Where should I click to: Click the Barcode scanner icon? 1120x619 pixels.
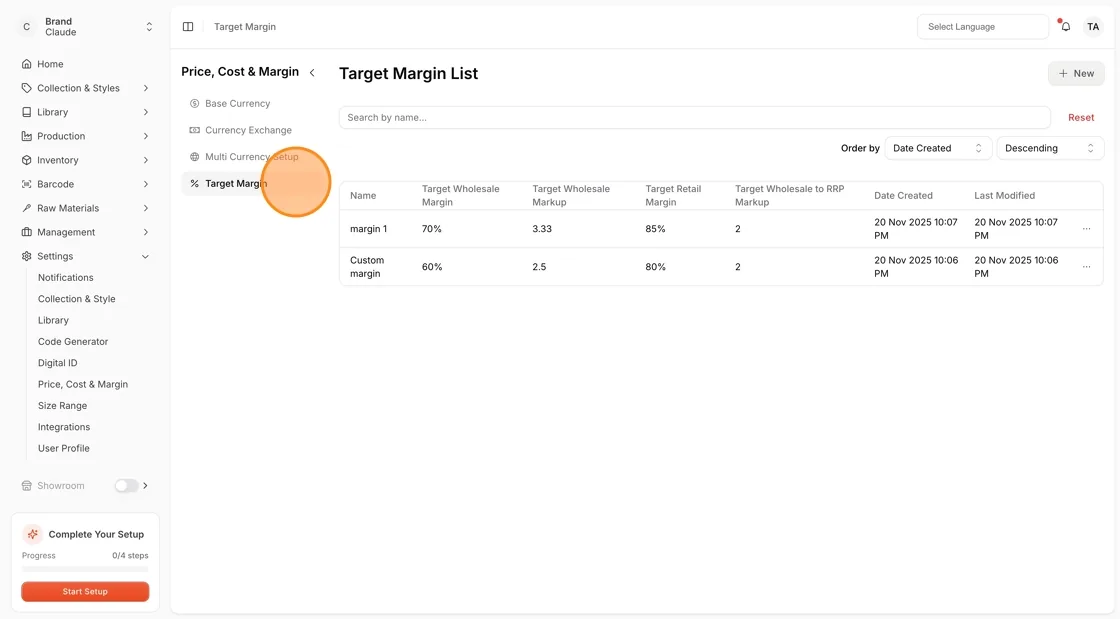[26, 184]
